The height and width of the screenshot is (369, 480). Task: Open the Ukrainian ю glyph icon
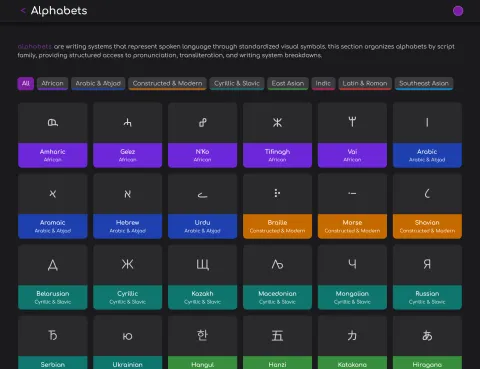pos(128,336)
